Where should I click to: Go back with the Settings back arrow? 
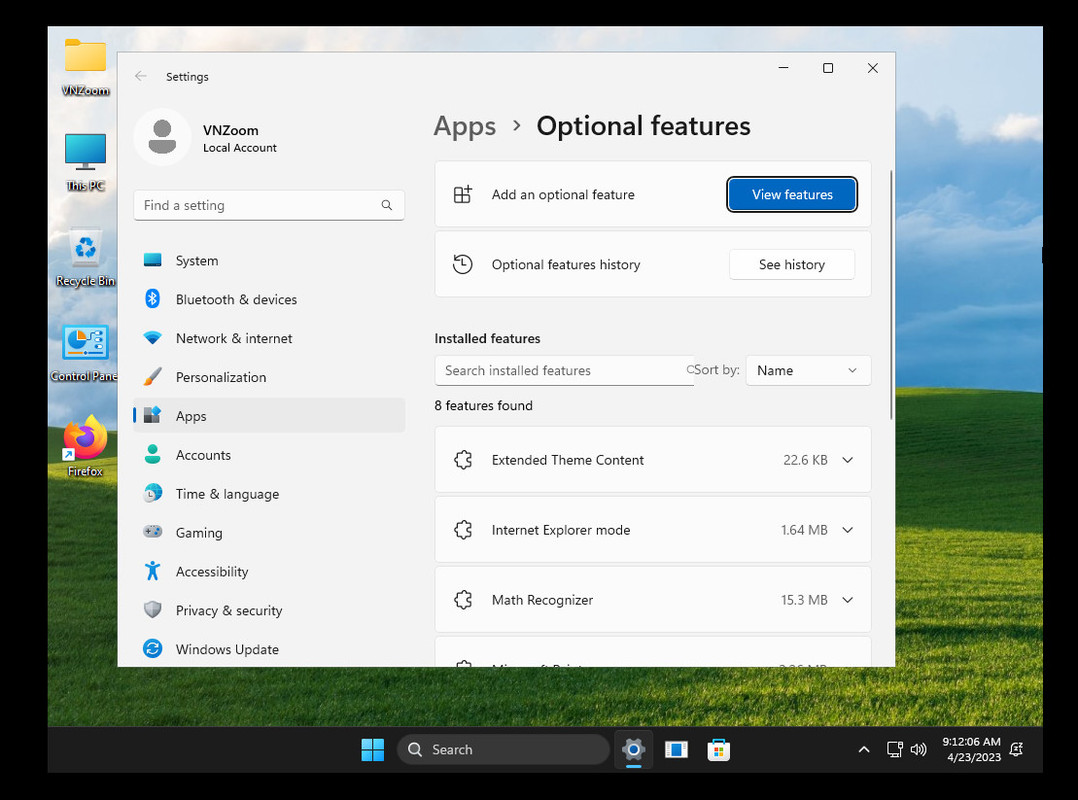tap(141, 76)
